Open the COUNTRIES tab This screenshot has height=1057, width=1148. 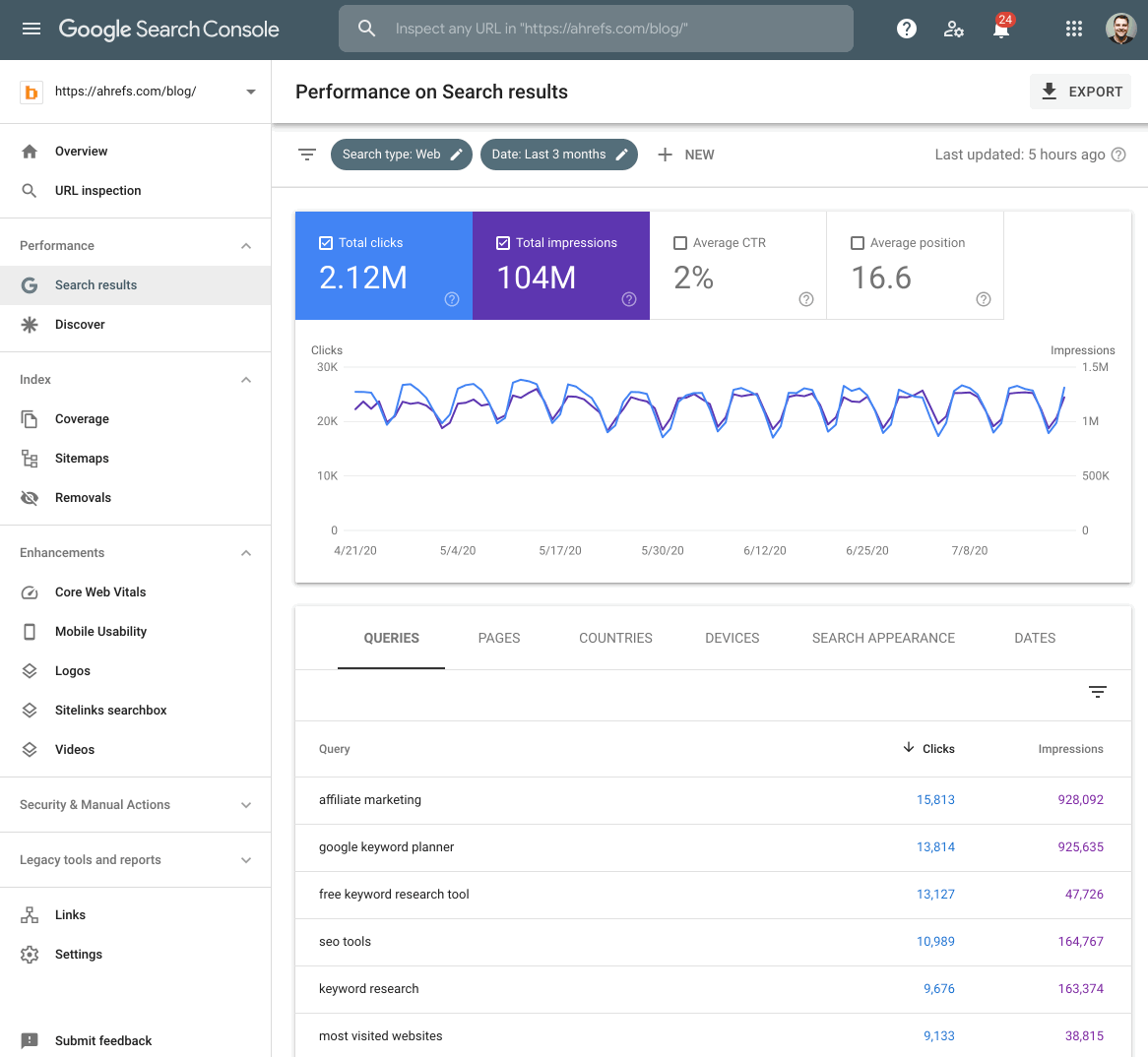[615, 638]
